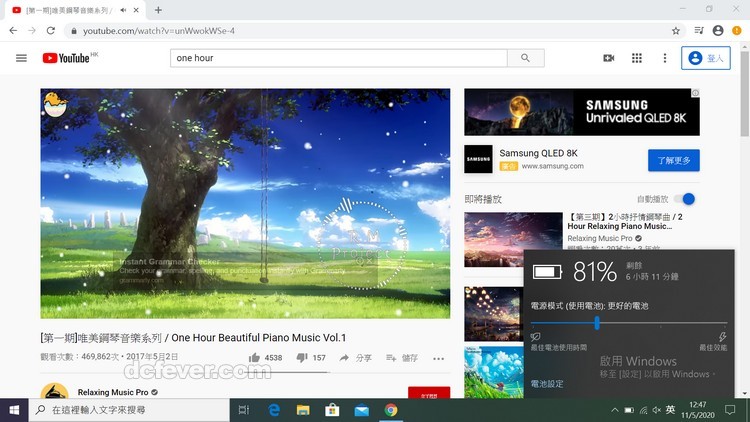Click Samsung ad 了解更多 button
The height and width of the screenshot is (422, 750).
click(673, 160)
